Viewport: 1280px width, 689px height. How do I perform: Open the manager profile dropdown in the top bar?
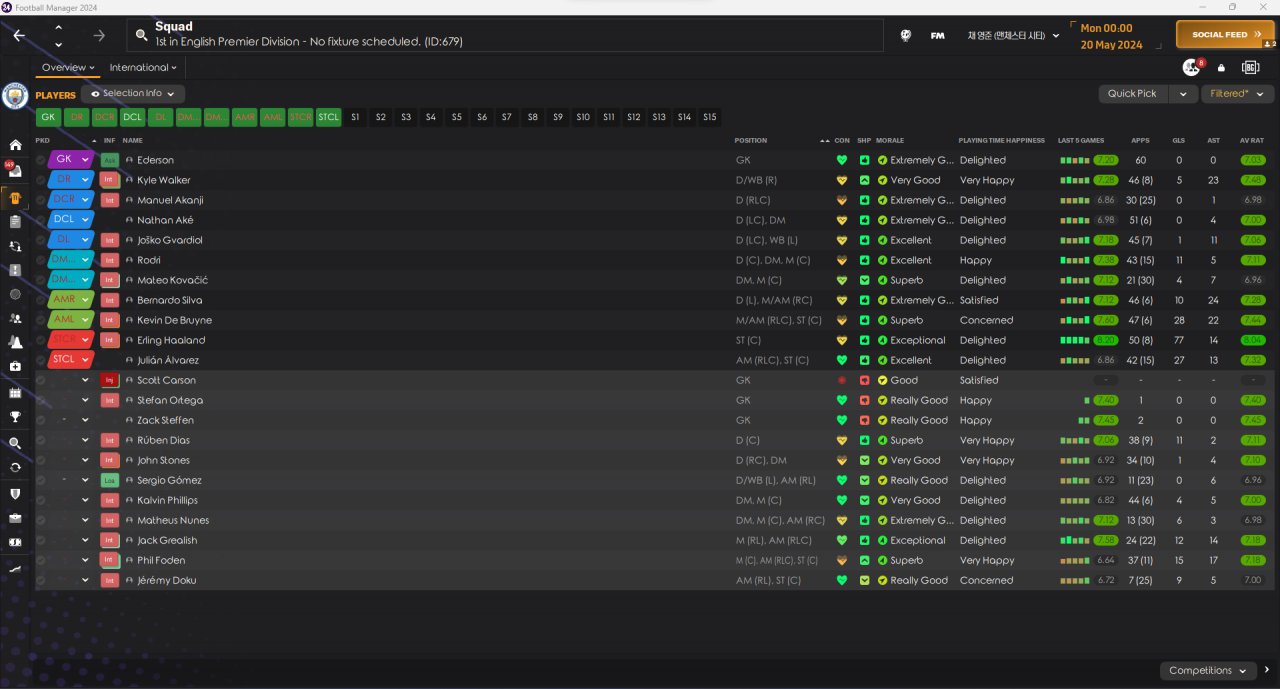point(1013,35)
